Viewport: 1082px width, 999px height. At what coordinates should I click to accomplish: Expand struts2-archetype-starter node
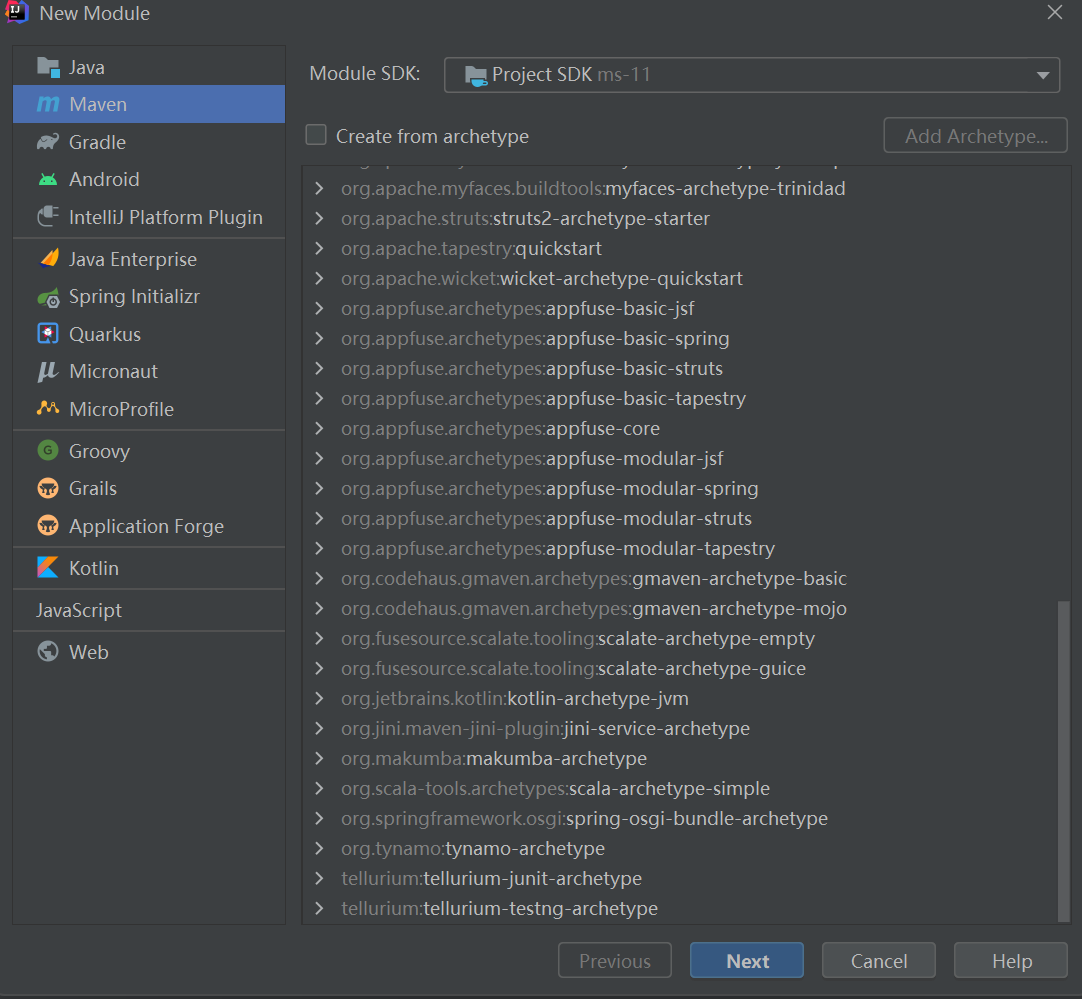point(319,218)
